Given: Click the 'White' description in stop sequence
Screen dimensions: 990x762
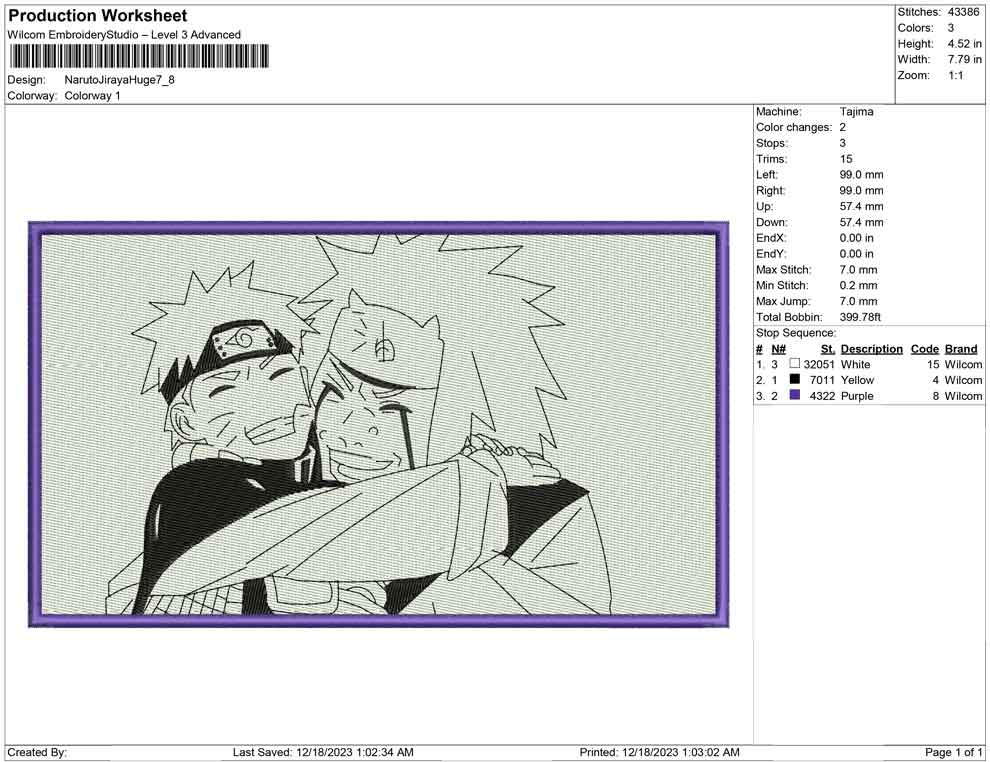Looking at the screenshot, I should 856,364.
